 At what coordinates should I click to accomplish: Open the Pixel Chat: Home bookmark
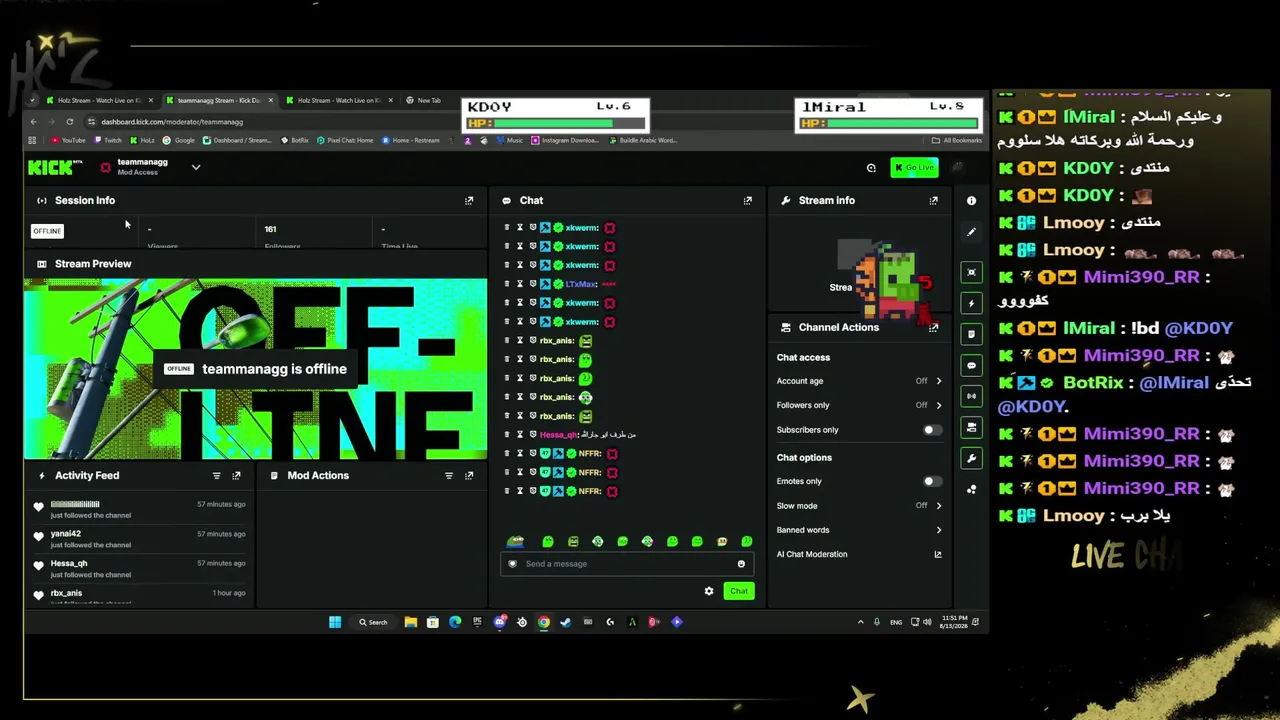point(345,140)
